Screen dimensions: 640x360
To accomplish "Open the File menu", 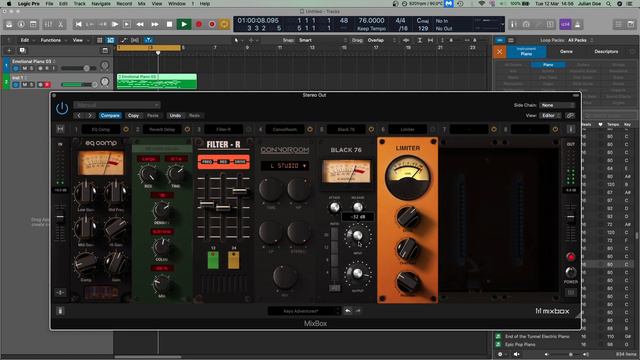I will [49, 4].
